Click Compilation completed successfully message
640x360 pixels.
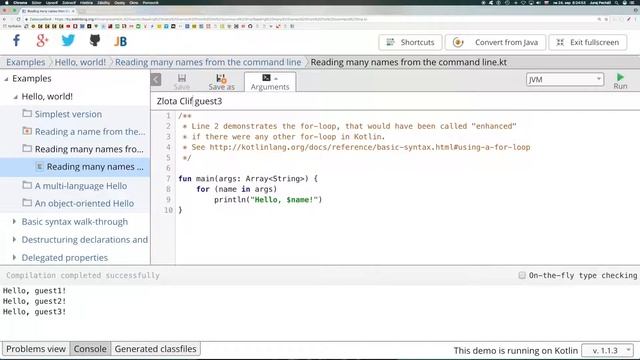[x=83, y=276]
